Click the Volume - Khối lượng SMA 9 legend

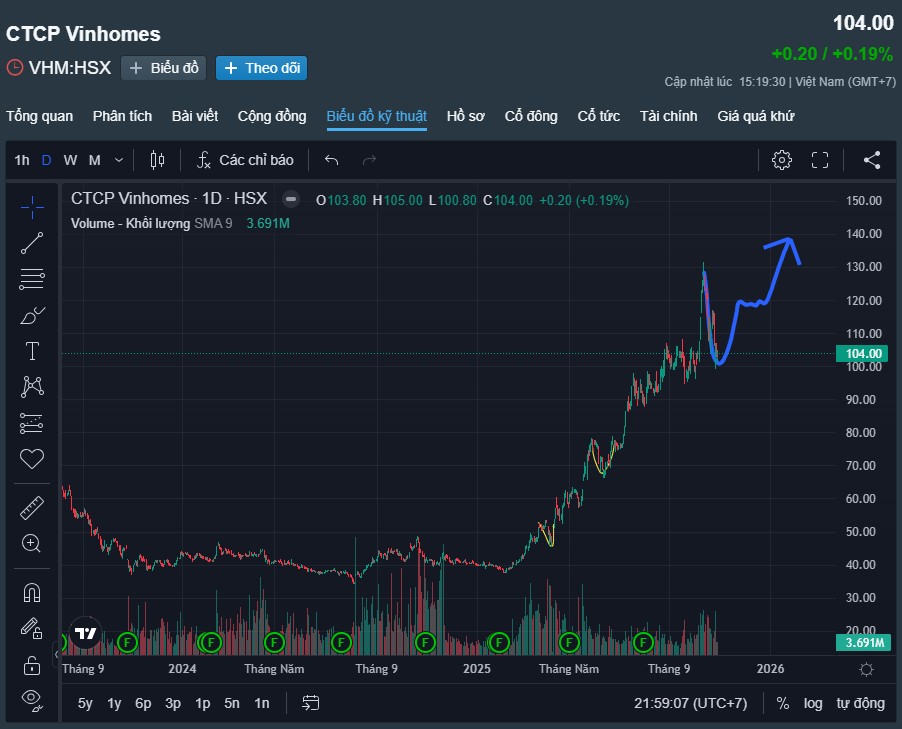pyautogui.click(x=151, y=223)
